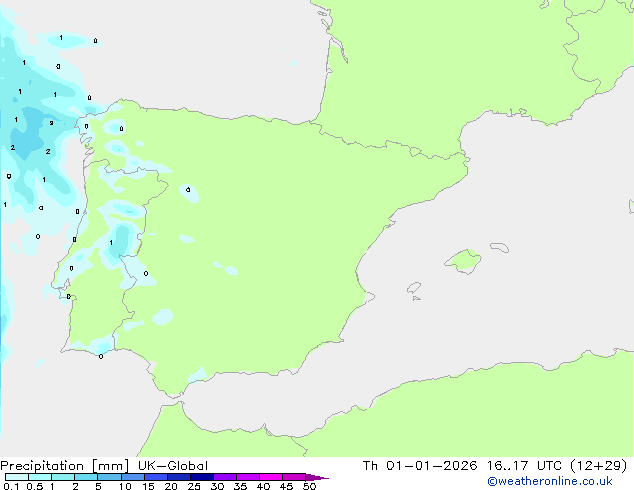This screenshot has height=490, width=634.
Task: Click the Mallorca island on the map
Action: (x=463, y=261)
